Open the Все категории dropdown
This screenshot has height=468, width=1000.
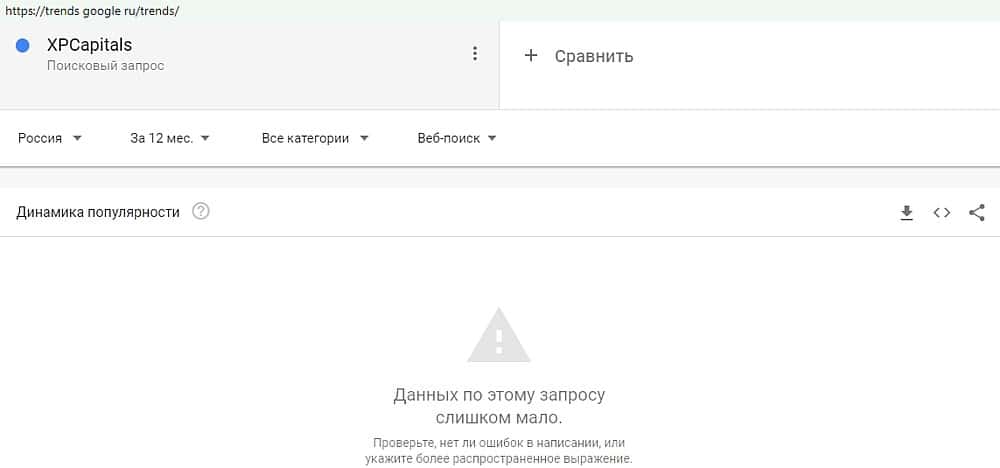[315, 138]
